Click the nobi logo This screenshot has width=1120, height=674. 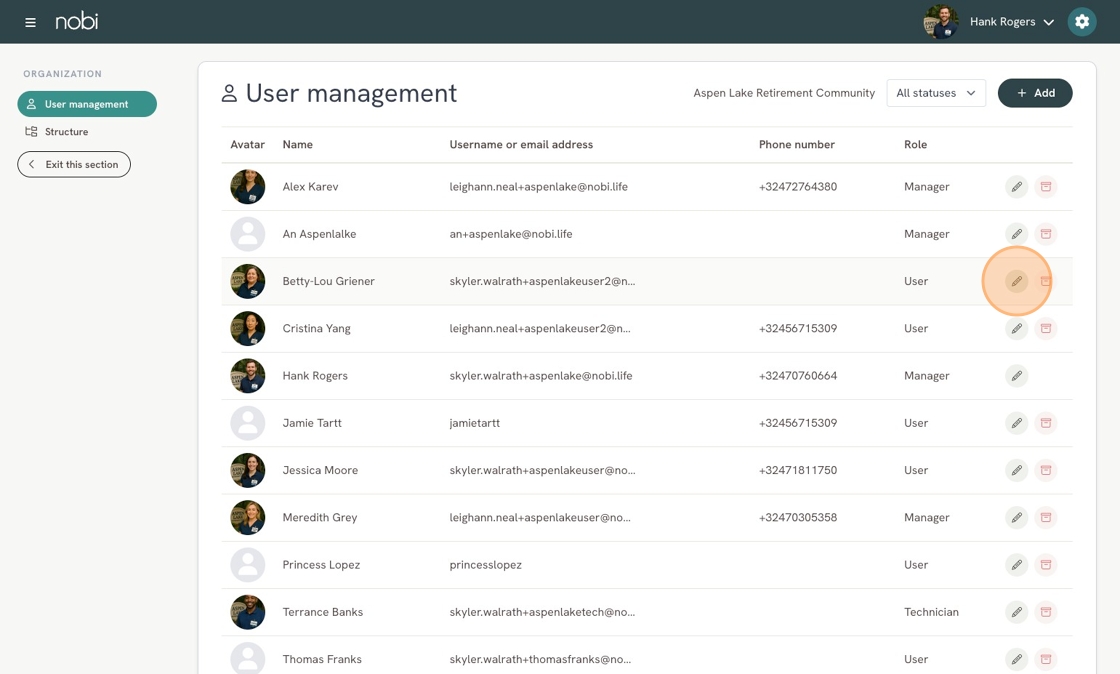click(x=77, y=21)
